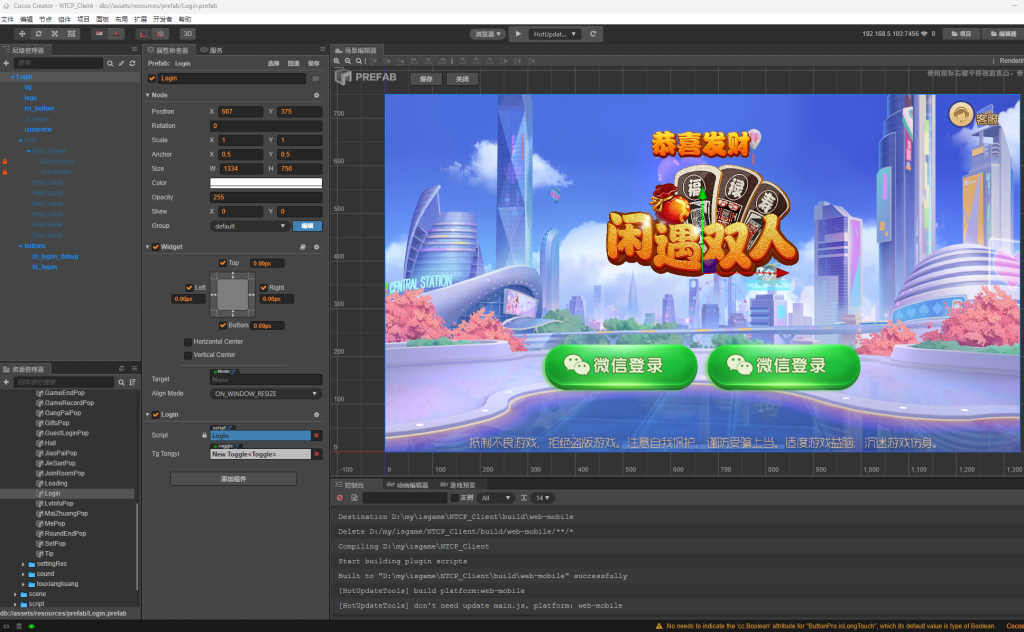Open the HotUpdat... scene dropdown

point(554,34)
